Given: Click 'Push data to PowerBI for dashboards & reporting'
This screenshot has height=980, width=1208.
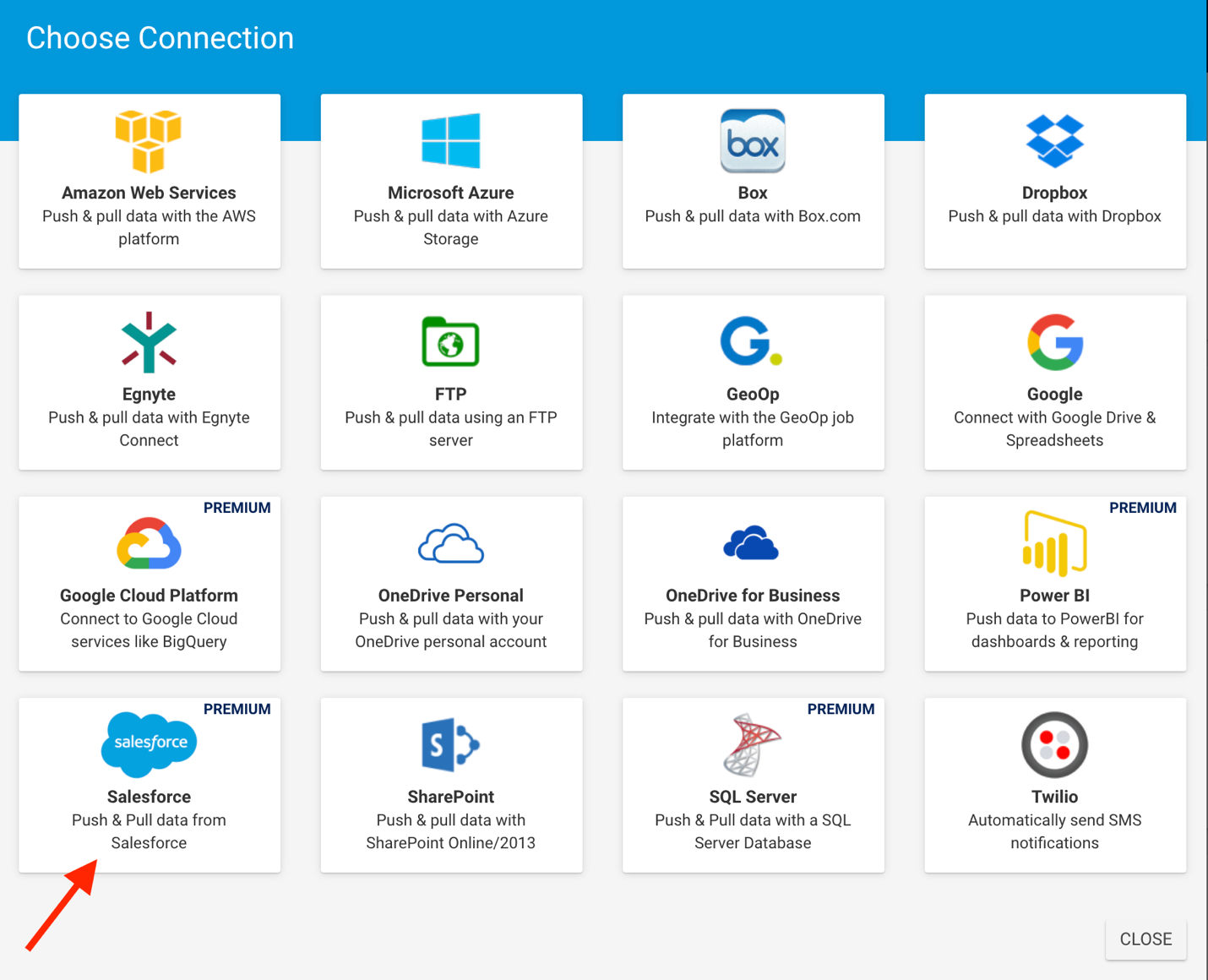Looking at the screenshot, I should (x=1055, y=629).
